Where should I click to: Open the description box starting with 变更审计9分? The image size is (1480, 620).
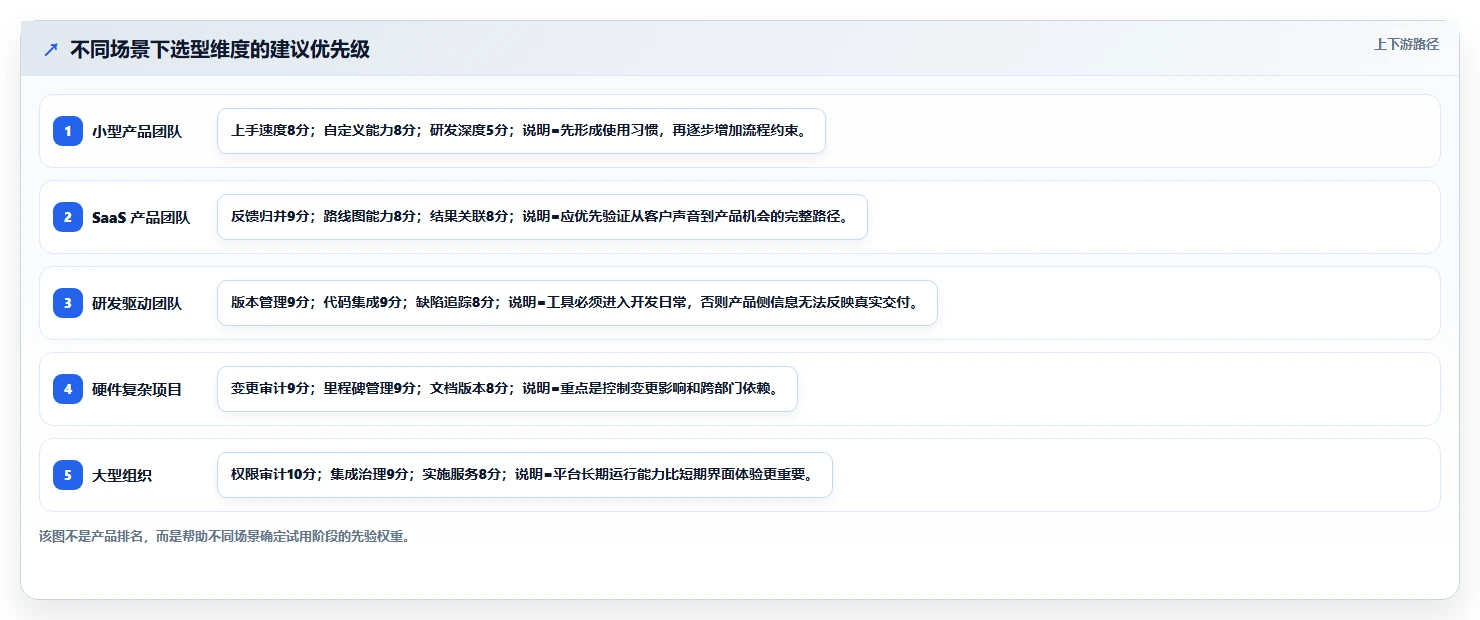click(507, 389)
